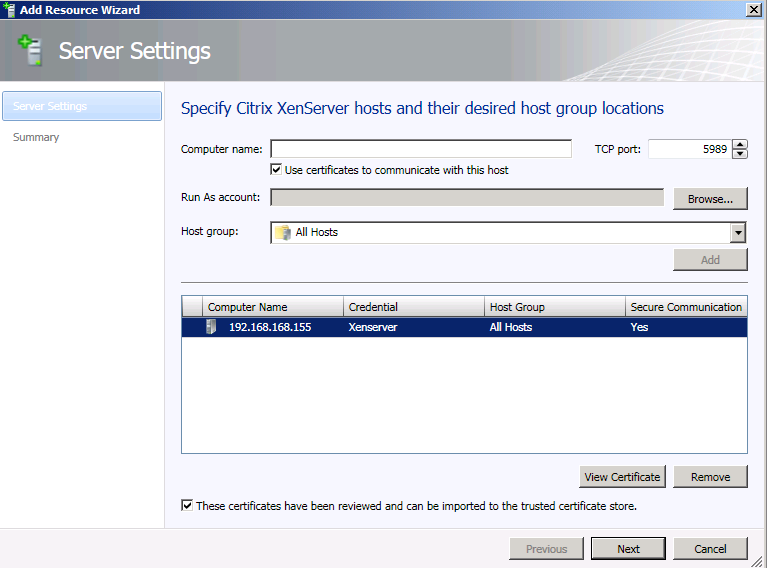Select Server Settings wizard step
The height and width of the screenshot is (568, 767).
coord(82,106)
